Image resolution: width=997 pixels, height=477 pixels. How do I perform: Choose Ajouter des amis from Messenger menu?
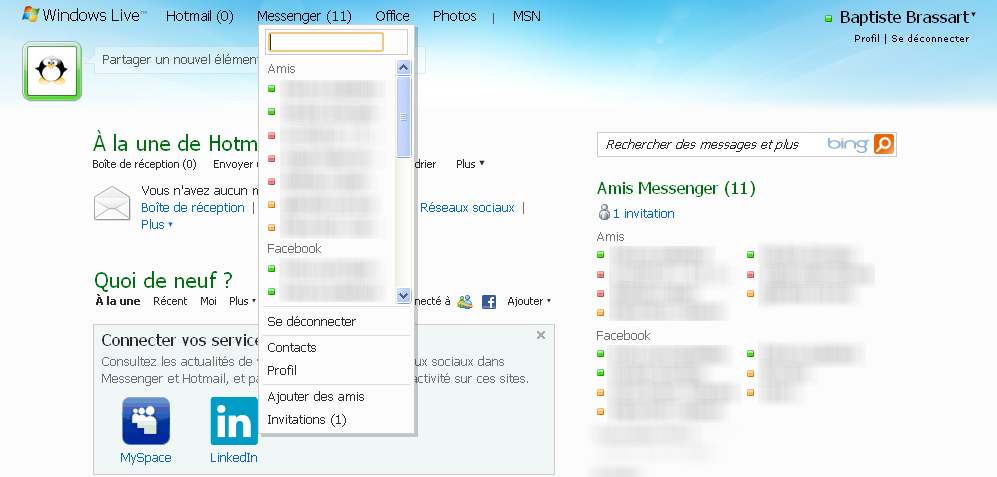(316, 397)
